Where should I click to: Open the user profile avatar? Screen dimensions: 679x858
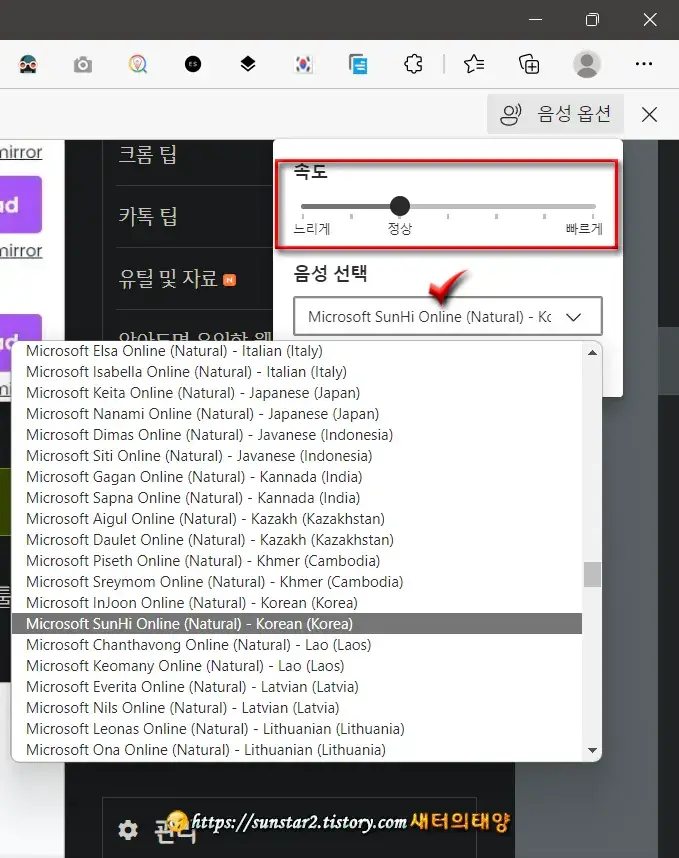587,65
